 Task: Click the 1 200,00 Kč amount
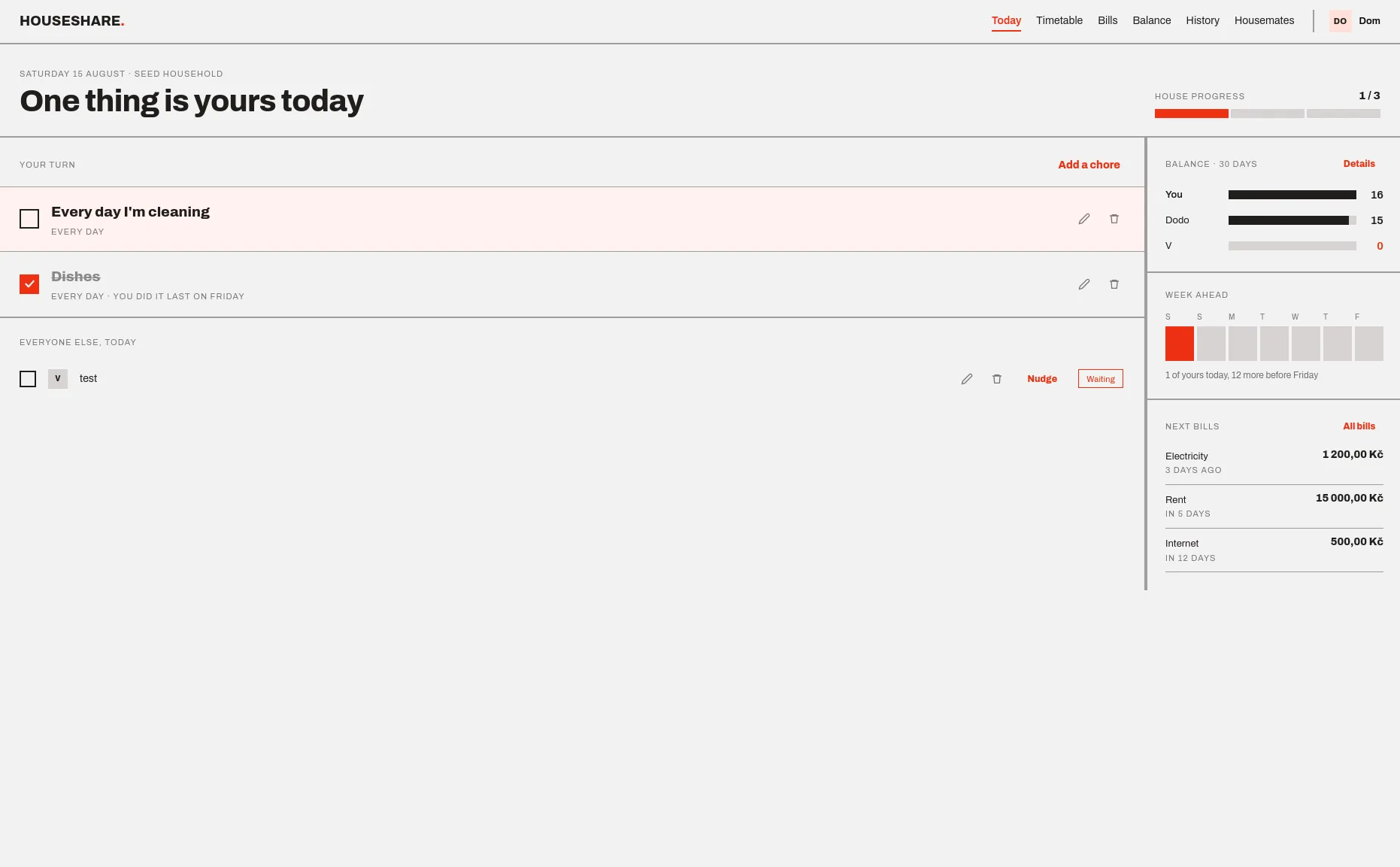coord(1353,454)
